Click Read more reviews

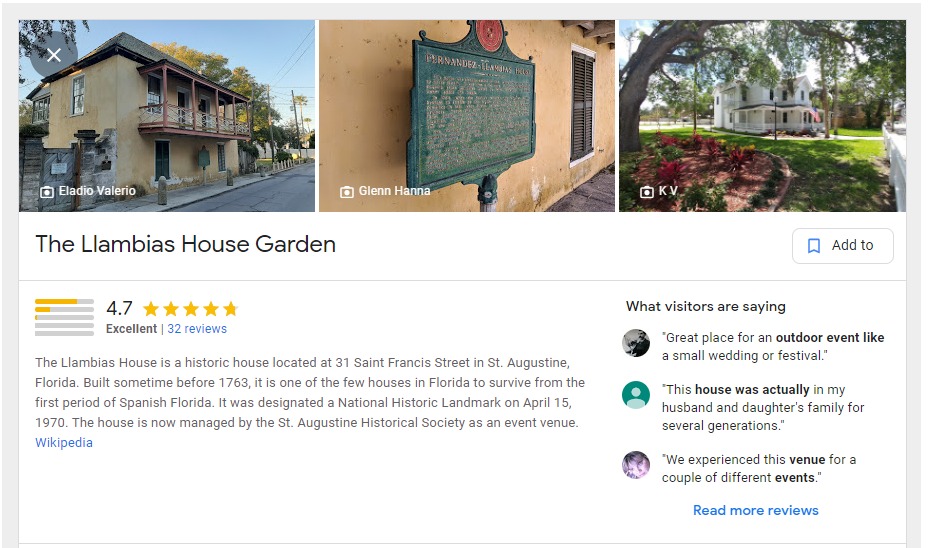click(756, 510)
